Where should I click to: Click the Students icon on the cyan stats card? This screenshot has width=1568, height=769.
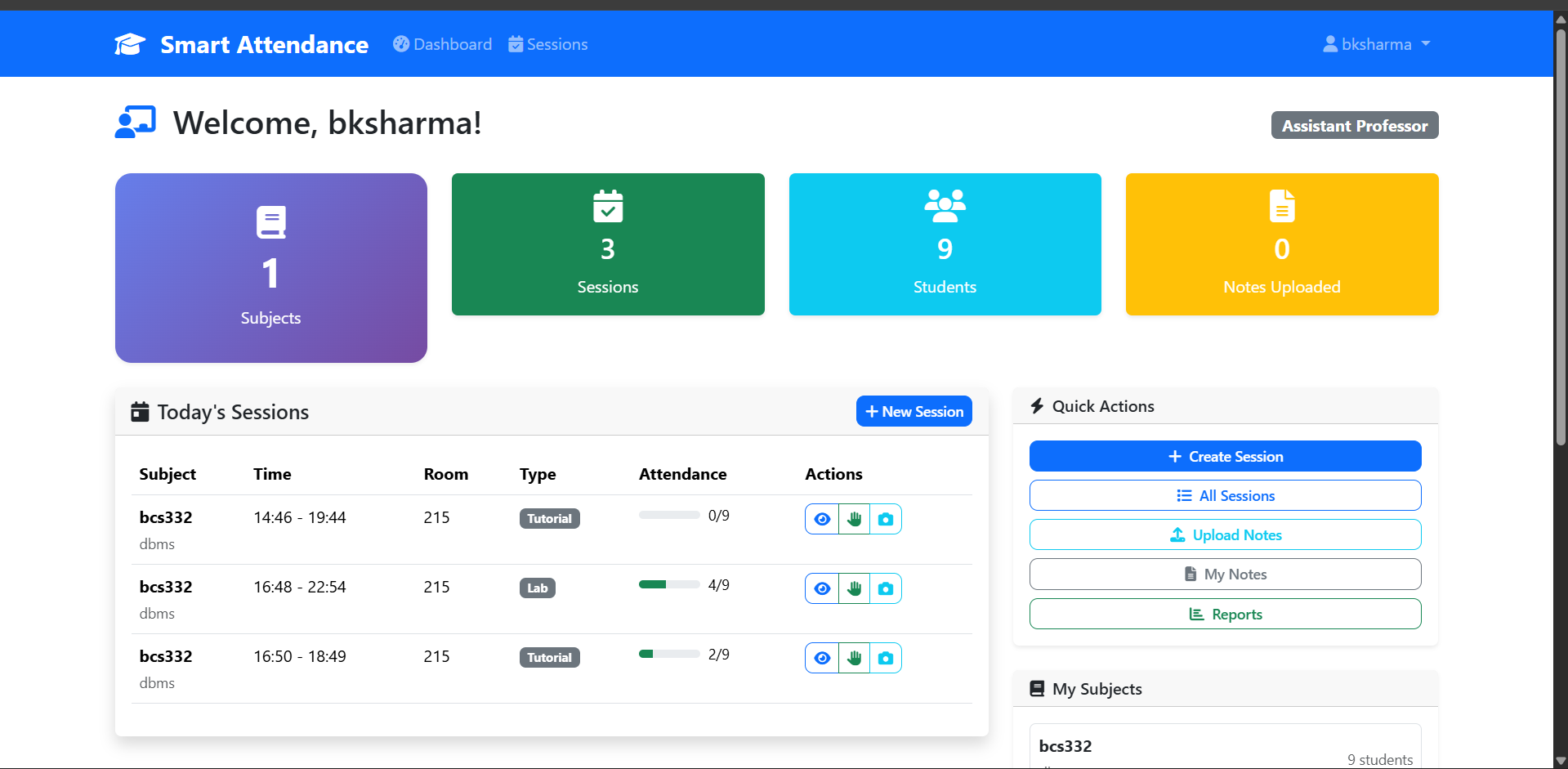click(945, 205)
